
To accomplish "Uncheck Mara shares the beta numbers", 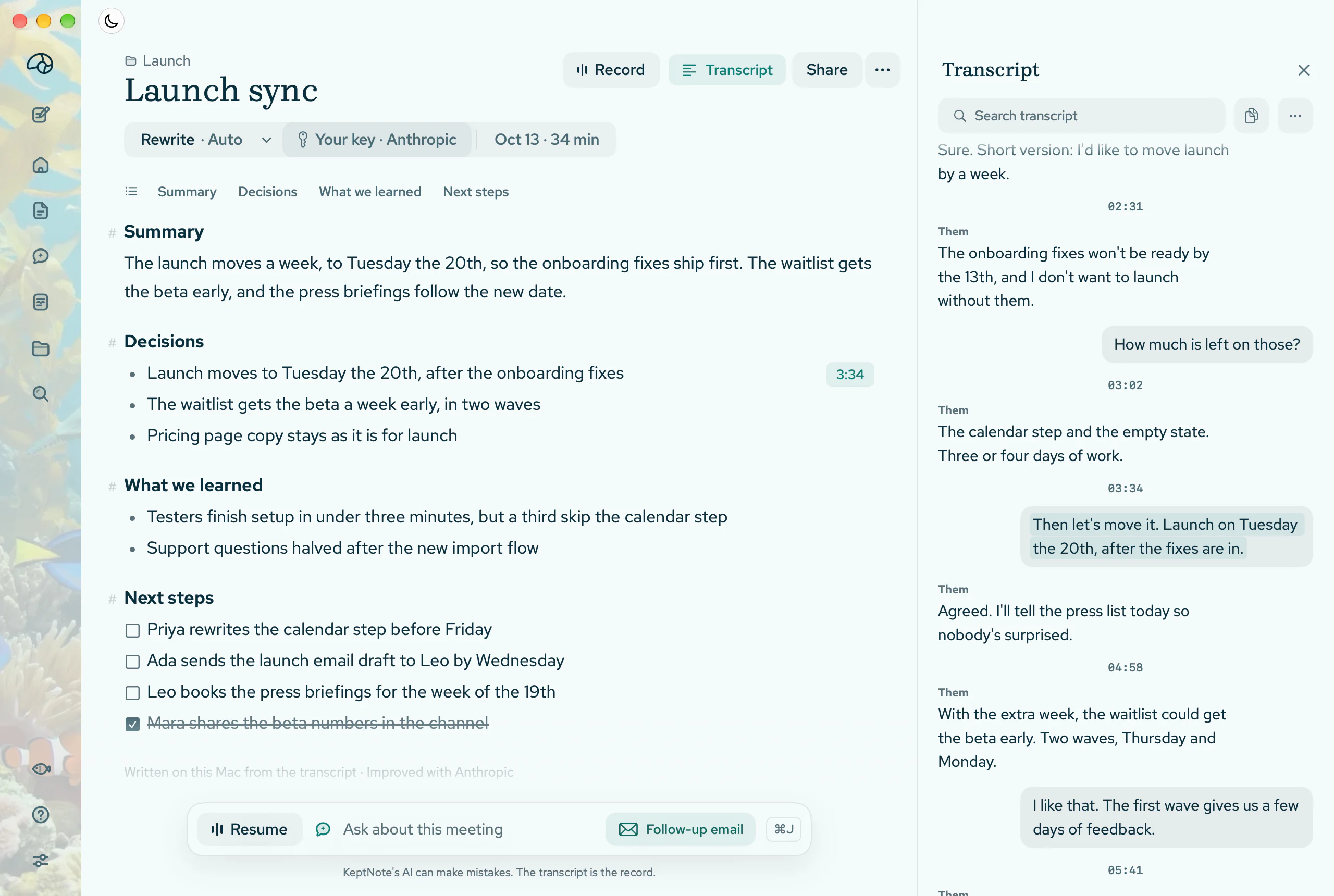I will click(132, 725).
